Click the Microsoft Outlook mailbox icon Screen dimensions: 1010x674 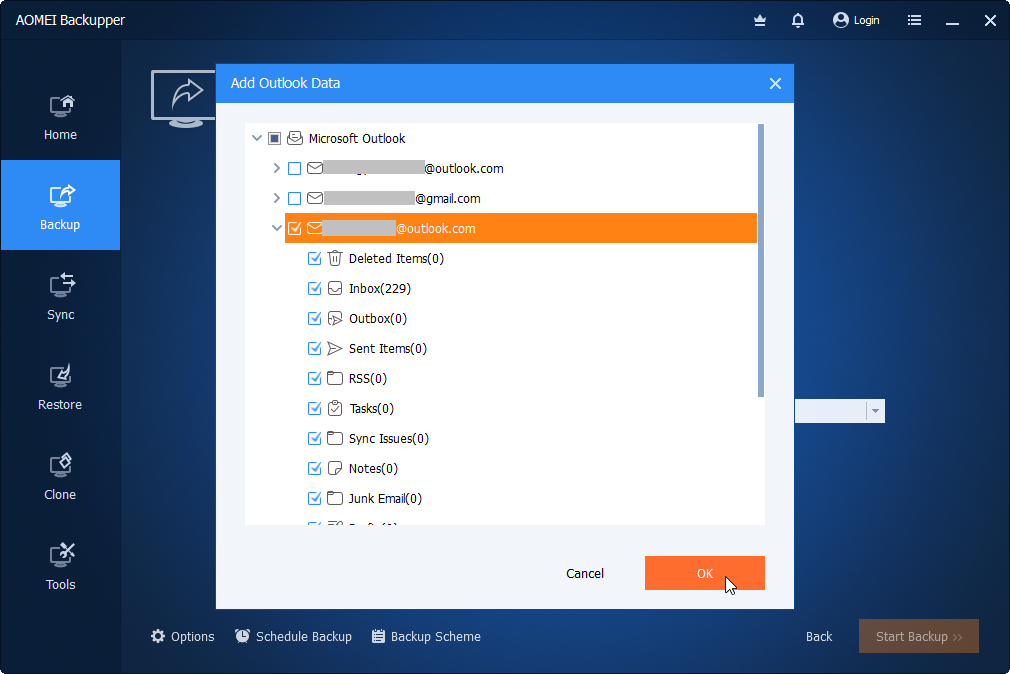tap(295, 138)
